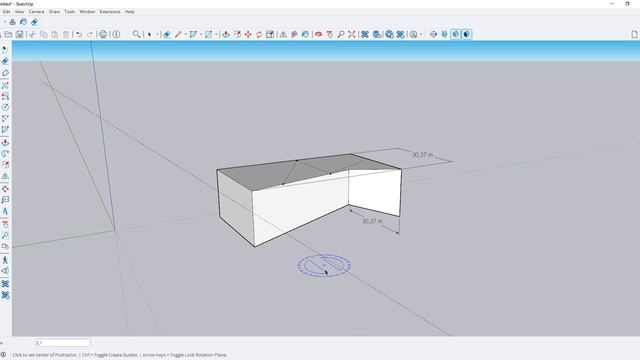Expand the Shape tool dropdown arrow
640x360 pixels.
[216, 34]
